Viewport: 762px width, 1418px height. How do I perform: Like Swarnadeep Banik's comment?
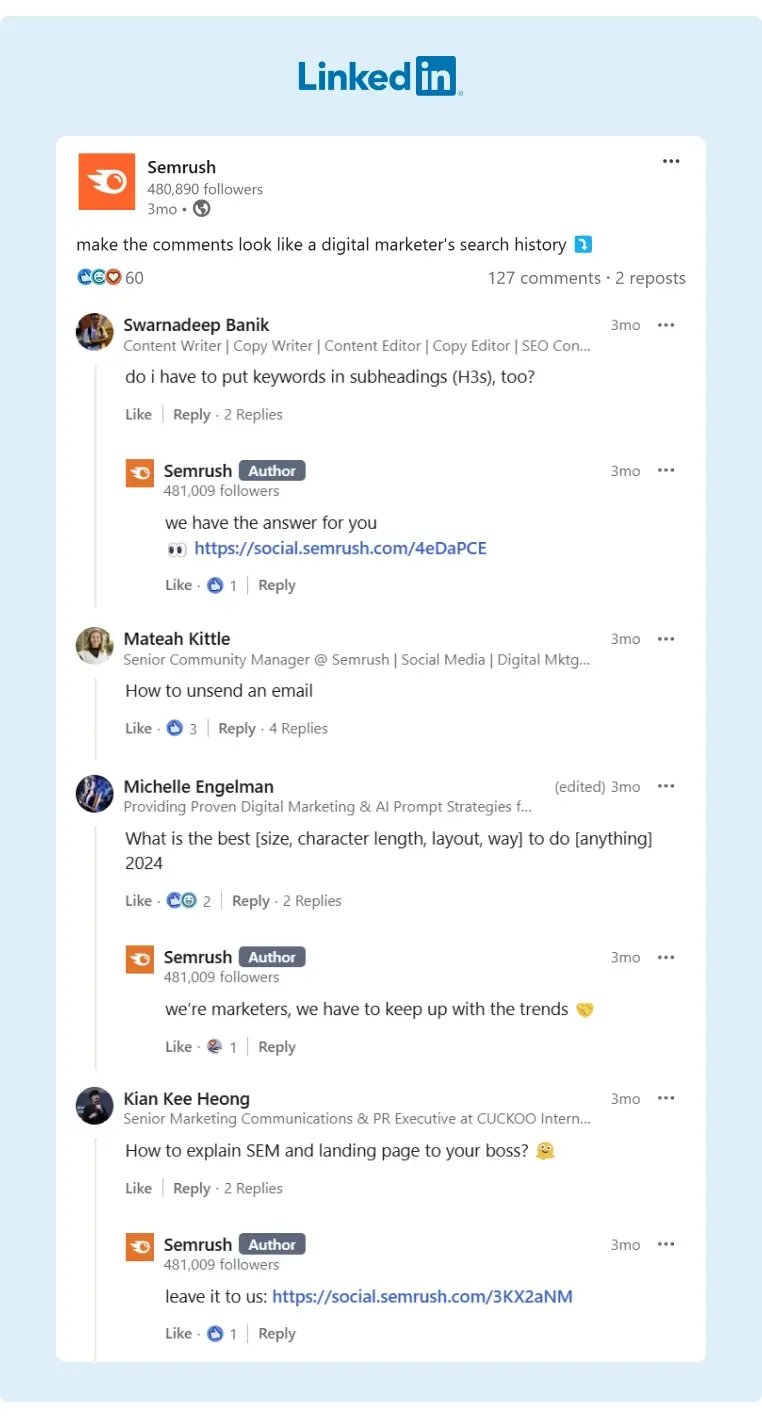pyautogui.click(x=138, y=413)
